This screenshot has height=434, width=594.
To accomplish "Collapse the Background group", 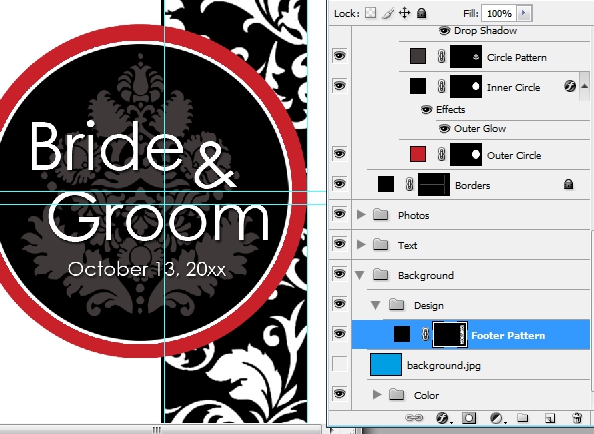I will 360,275.
